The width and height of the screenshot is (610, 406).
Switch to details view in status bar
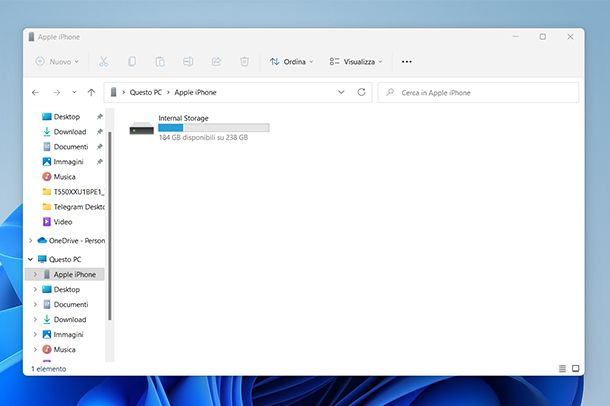(x=562, y=368)
